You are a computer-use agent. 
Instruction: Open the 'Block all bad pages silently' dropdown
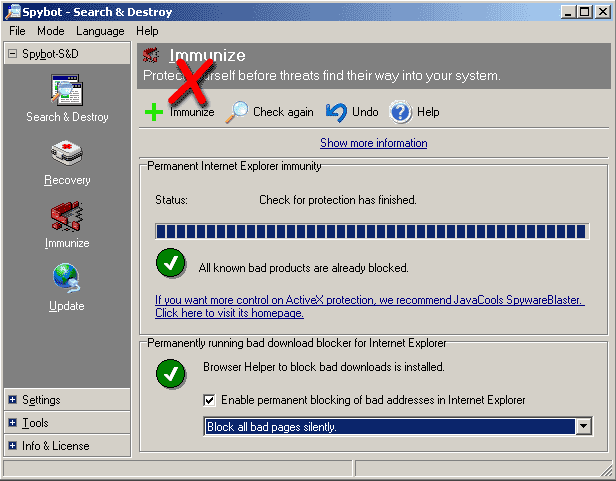pos(583,427)
